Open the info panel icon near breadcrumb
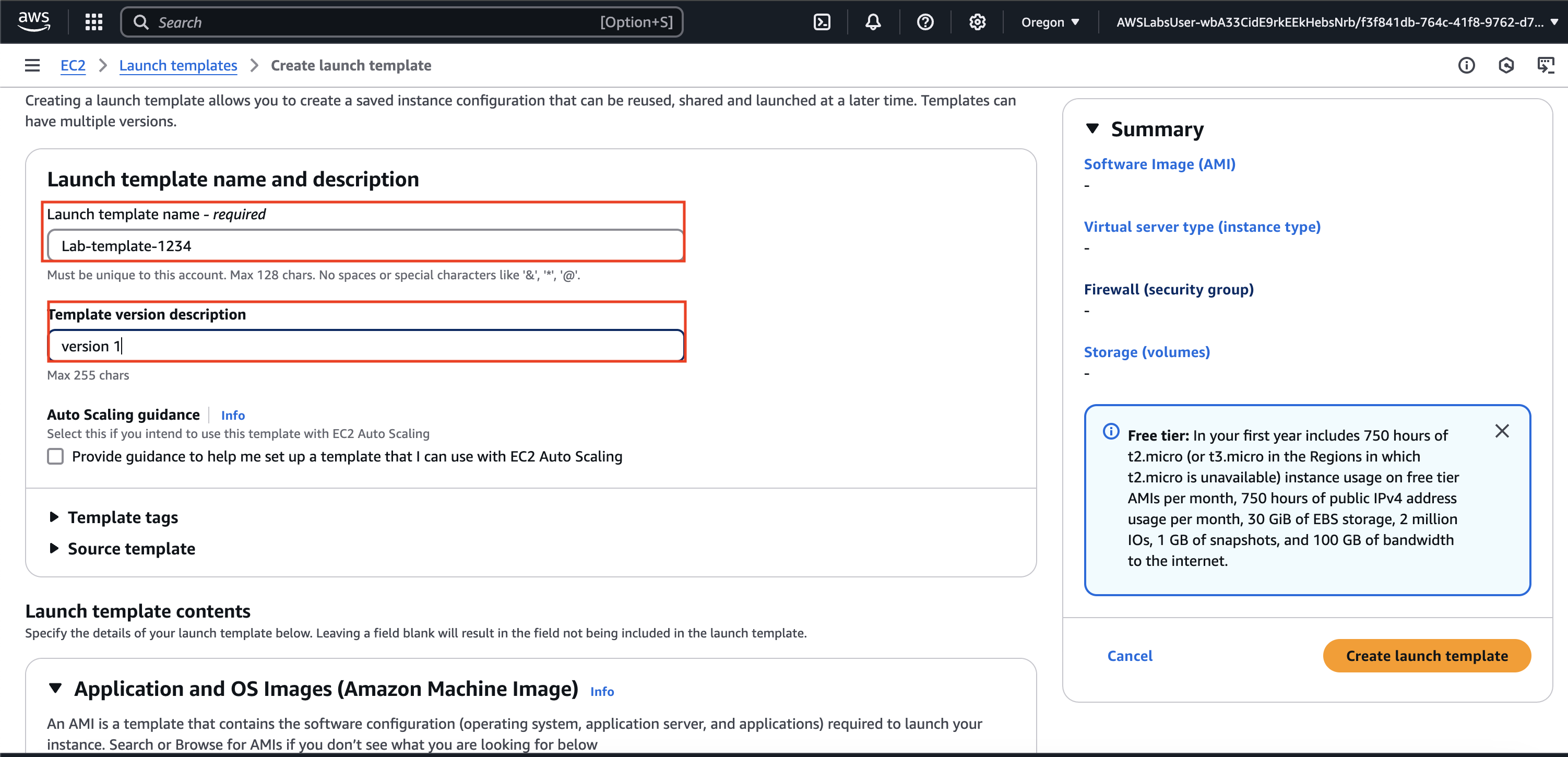Viewport: 1568px width, 757px height. click(1466, 65)
